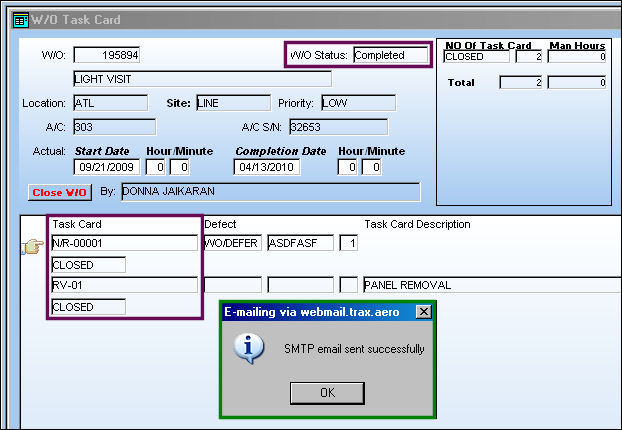The image size is (622, 430).
Task: Click the Start Date field 09/21/2009
Action: click(107, 167)
